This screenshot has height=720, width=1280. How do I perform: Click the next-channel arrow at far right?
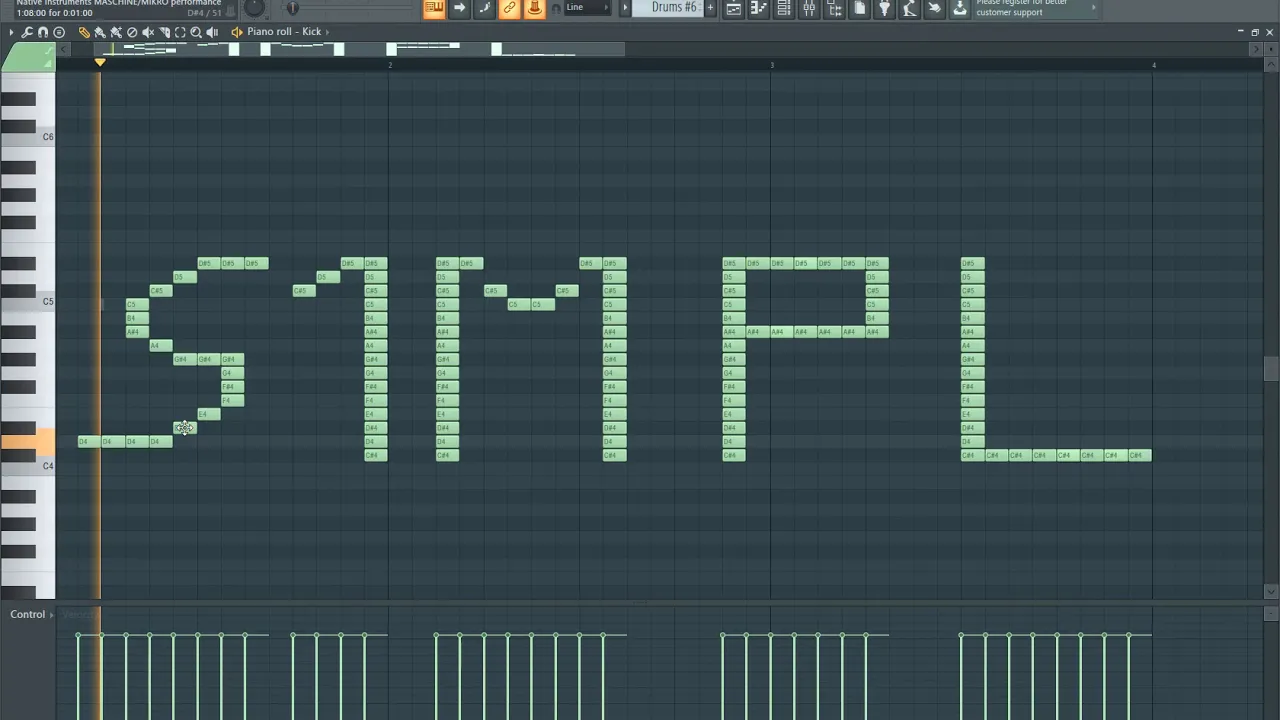1258,49
